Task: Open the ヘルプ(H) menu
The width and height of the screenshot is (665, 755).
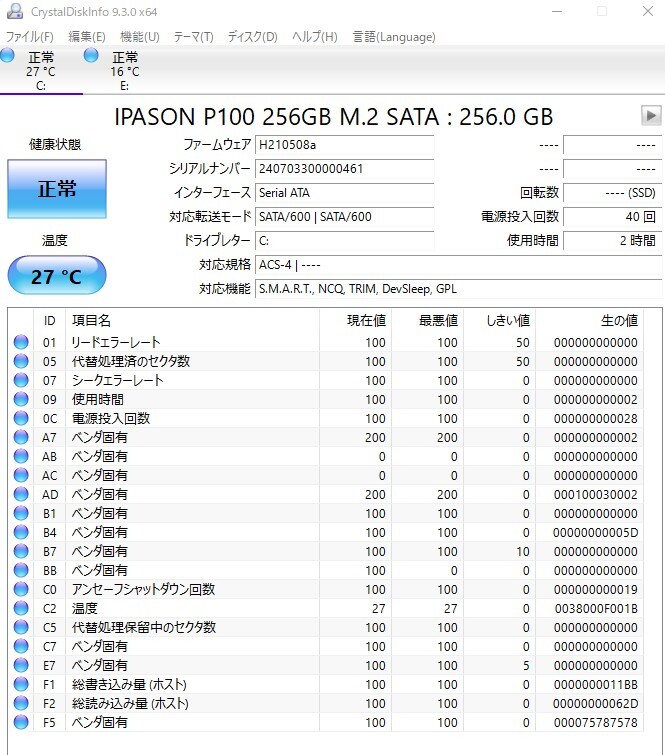Action: (315, 37)
